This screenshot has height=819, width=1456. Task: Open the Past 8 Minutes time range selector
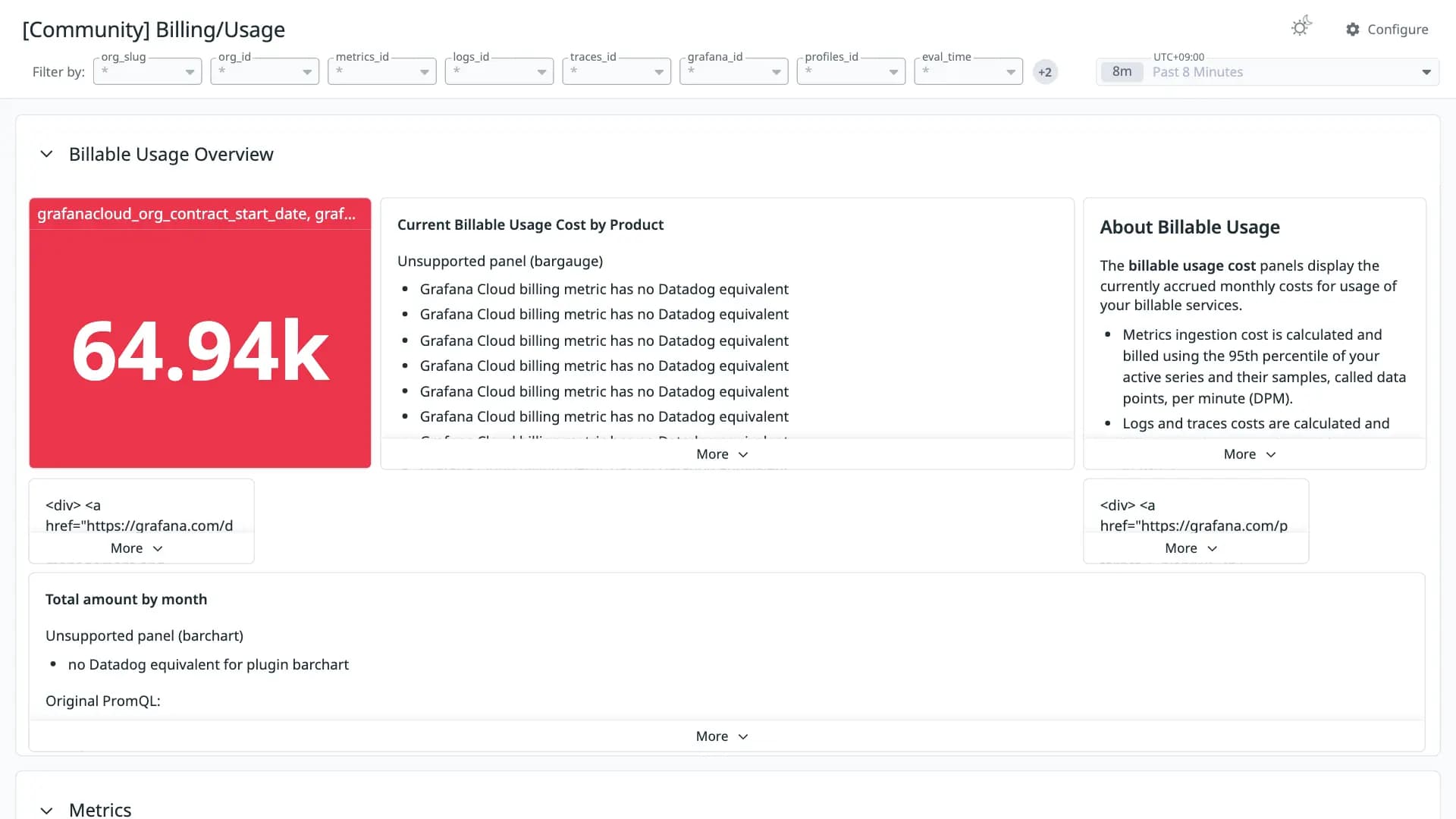(1267, 72)
